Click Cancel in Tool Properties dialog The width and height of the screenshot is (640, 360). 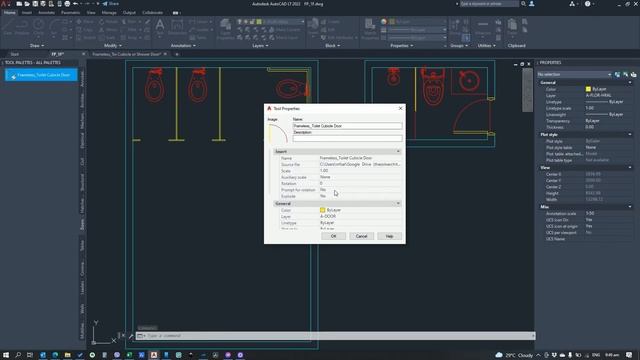361,236
